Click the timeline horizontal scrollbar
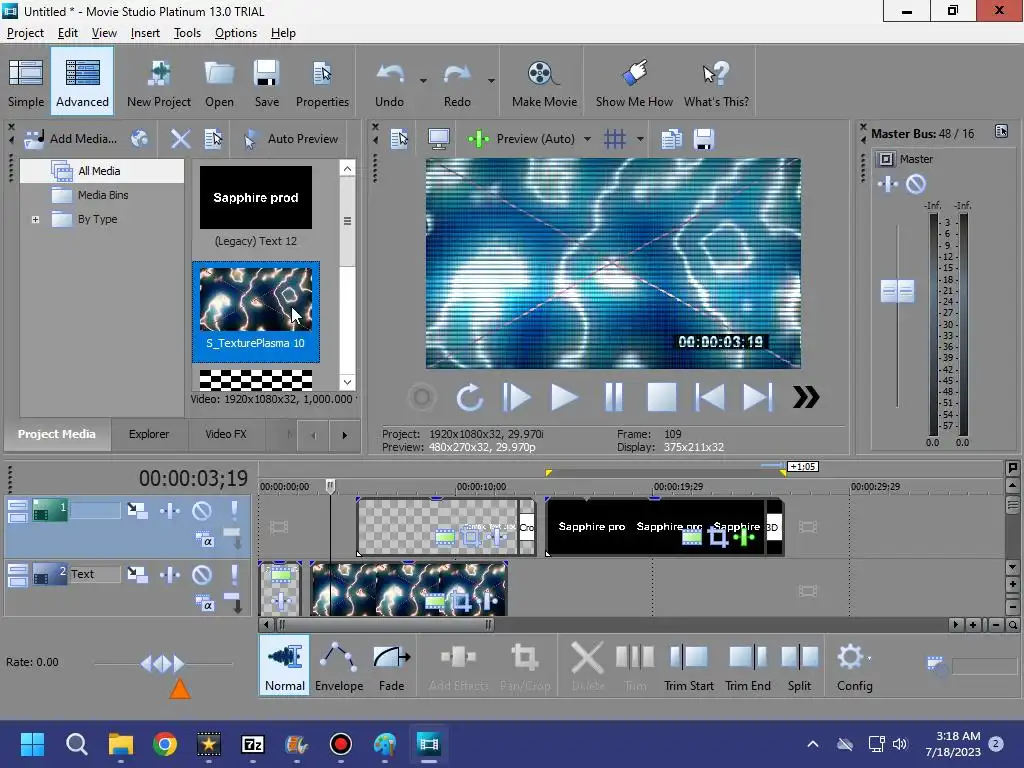This screenshot has height=768, width=1024. [x=385, y=625]
